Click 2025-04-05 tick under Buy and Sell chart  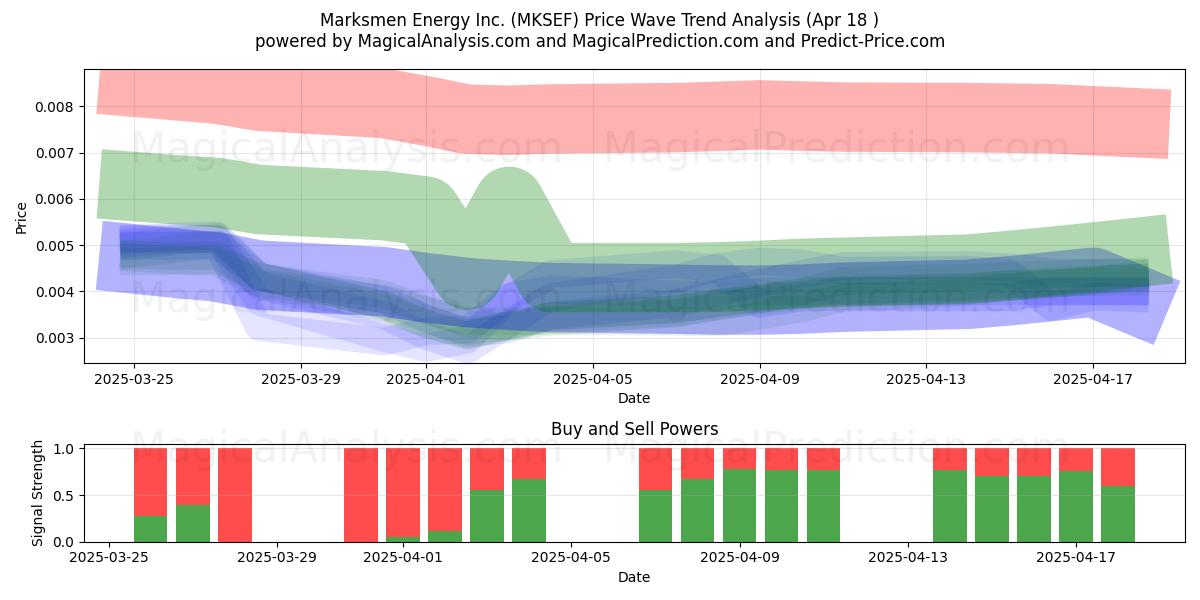pos(571,558)
